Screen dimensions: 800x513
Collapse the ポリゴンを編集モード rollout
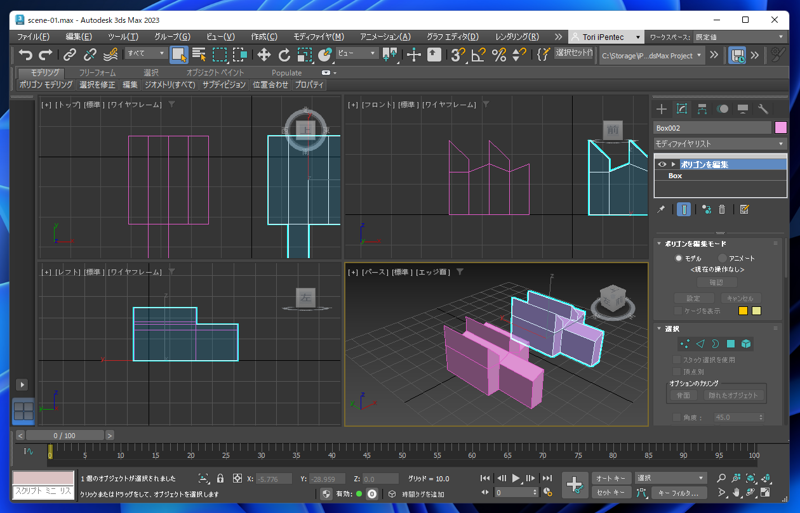click(x=659, y=243)
